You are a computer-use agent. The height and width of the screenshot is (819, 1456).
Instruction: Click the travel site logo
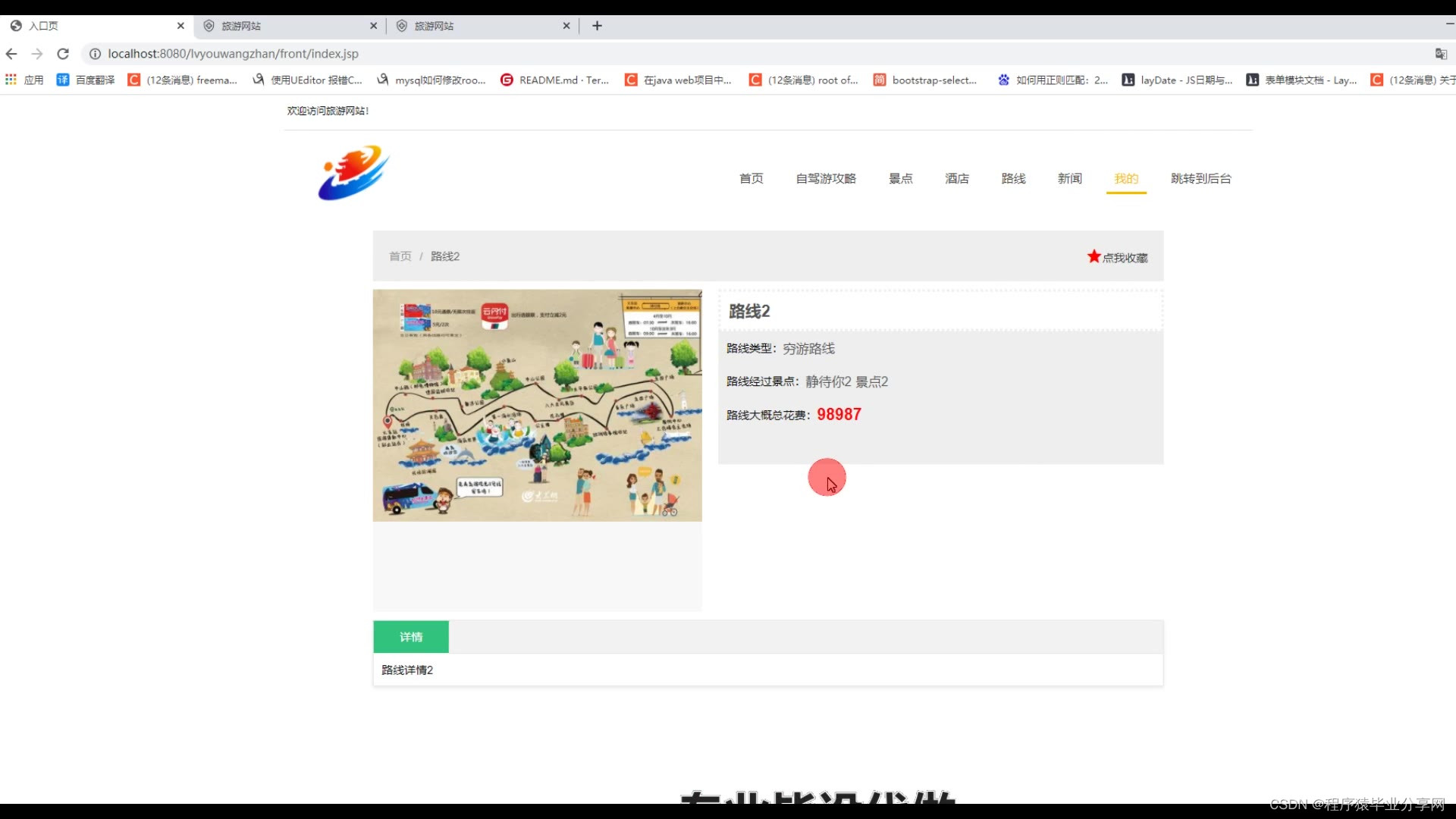pyautogui.click(x=353, y=173)
